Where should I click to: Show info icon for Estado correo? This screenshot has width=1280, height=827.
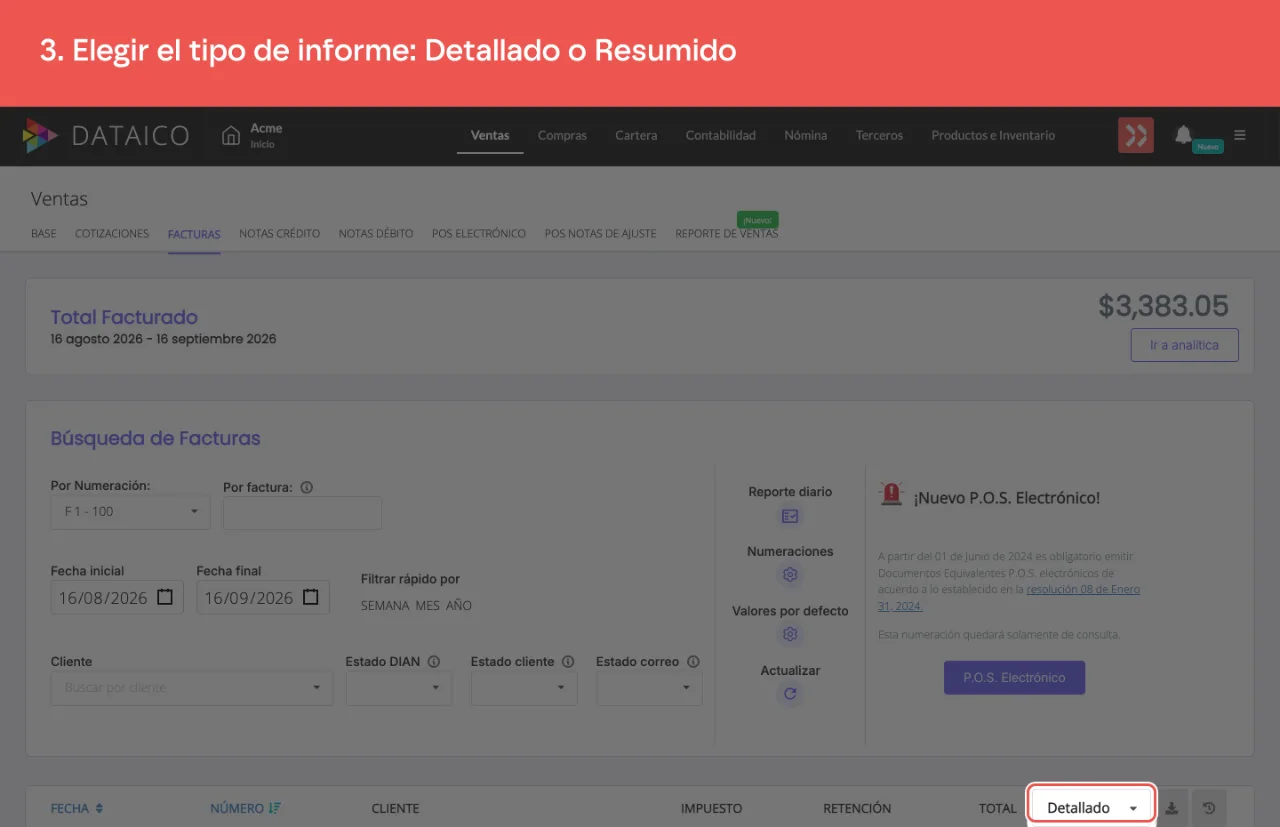[x=693, y=662]
